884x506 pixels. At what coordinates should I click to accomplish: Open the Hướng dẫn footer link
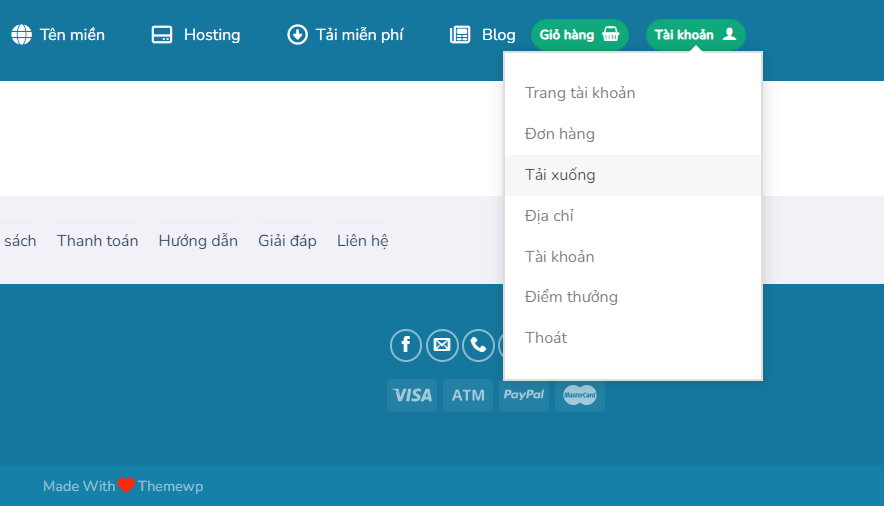click(198, 241)
